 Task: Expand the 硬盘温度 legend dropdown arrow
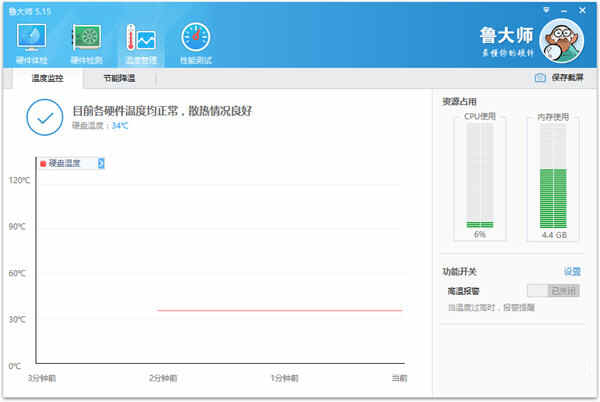pos(101,164)
